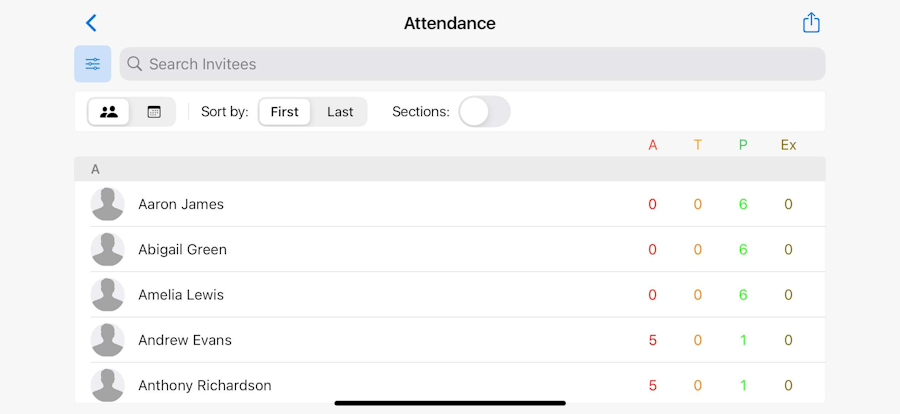Open the filter sliders button
Screen dimensions: 900x414
coord(93,64)
